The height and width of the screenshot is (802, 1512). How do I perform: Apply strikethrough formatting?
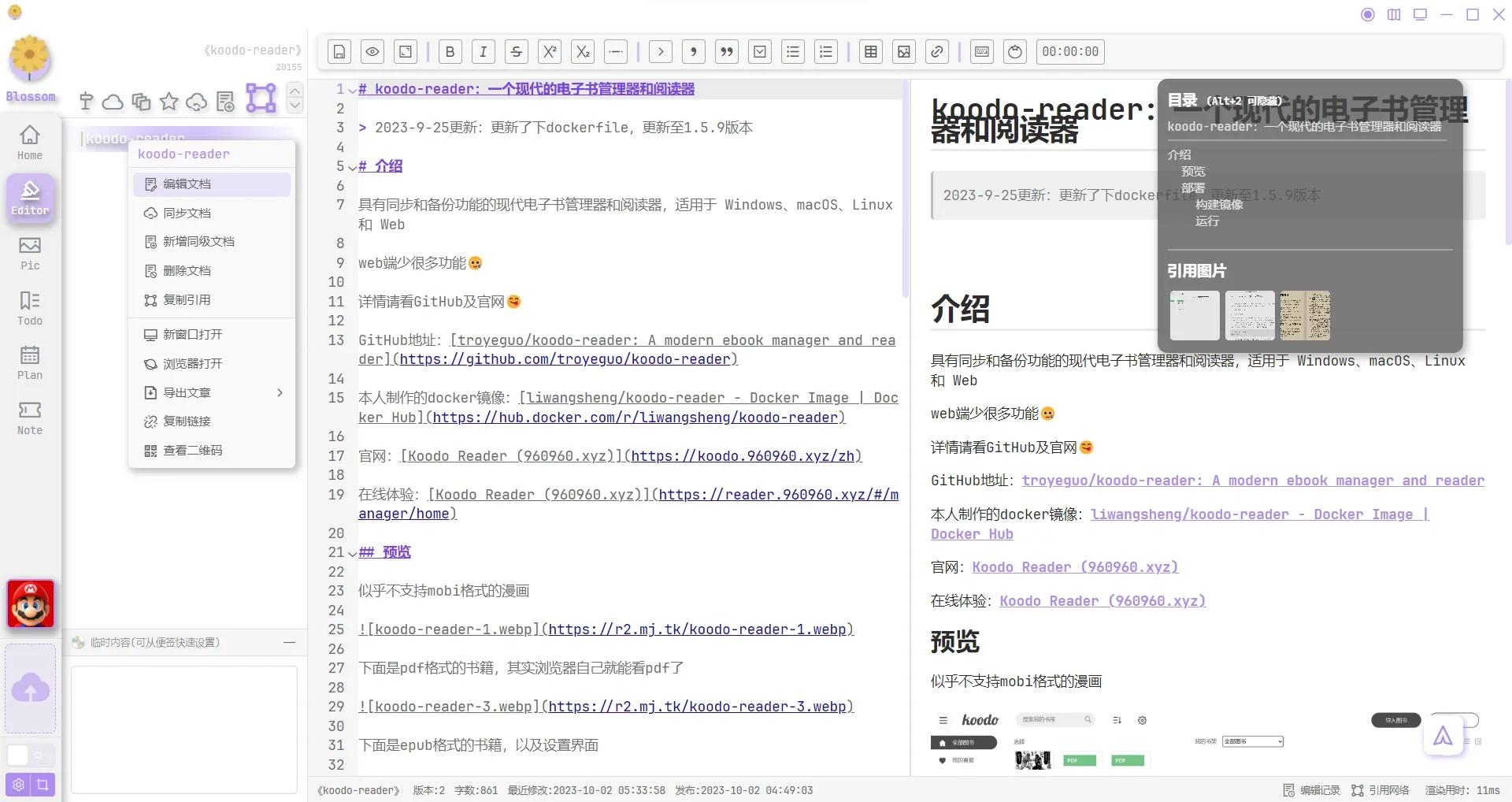point(517,52)
